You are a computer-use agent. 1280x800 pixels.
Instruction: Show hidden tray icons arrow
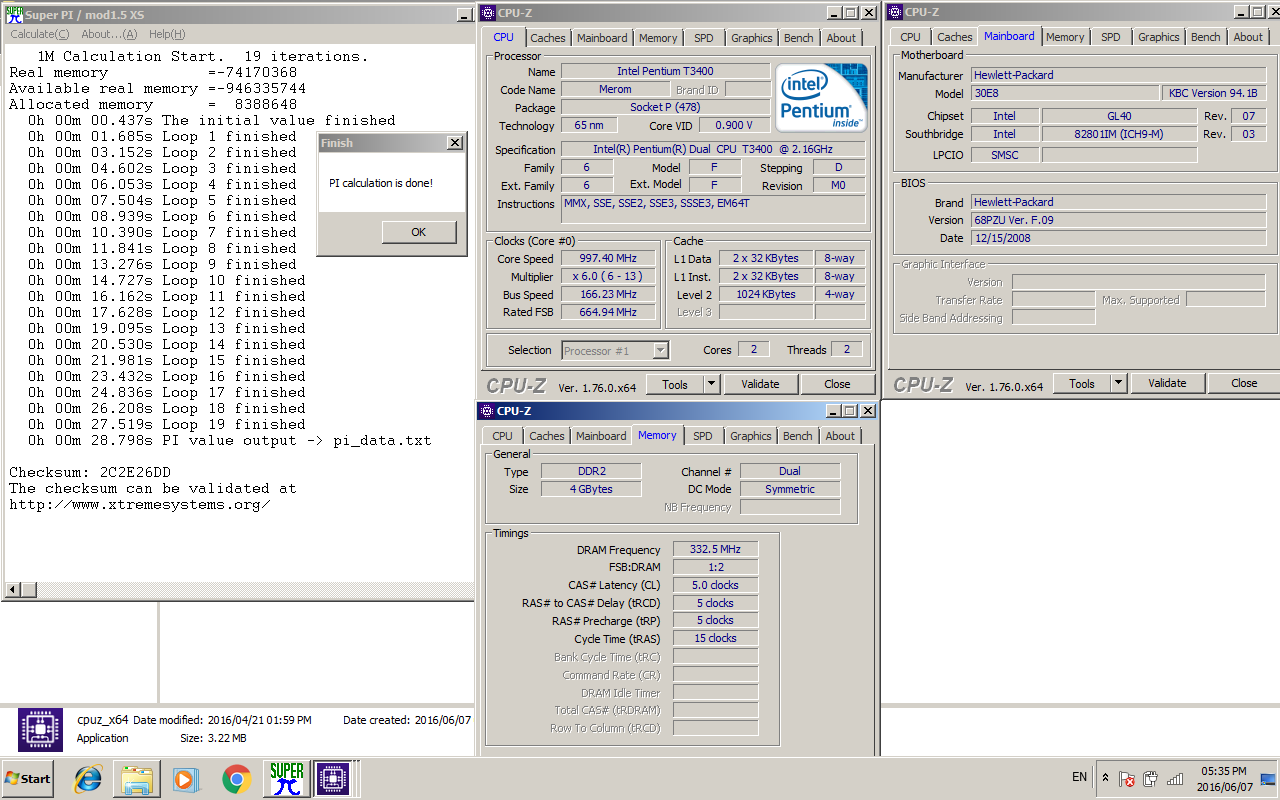1105,778
